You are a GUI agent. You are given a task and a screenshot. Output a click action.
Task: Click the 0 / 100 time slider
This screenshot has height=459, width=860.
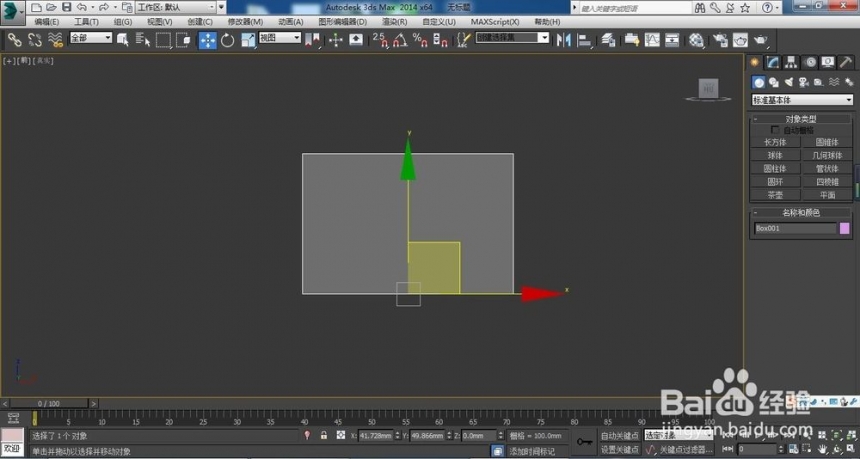(49, 404)
